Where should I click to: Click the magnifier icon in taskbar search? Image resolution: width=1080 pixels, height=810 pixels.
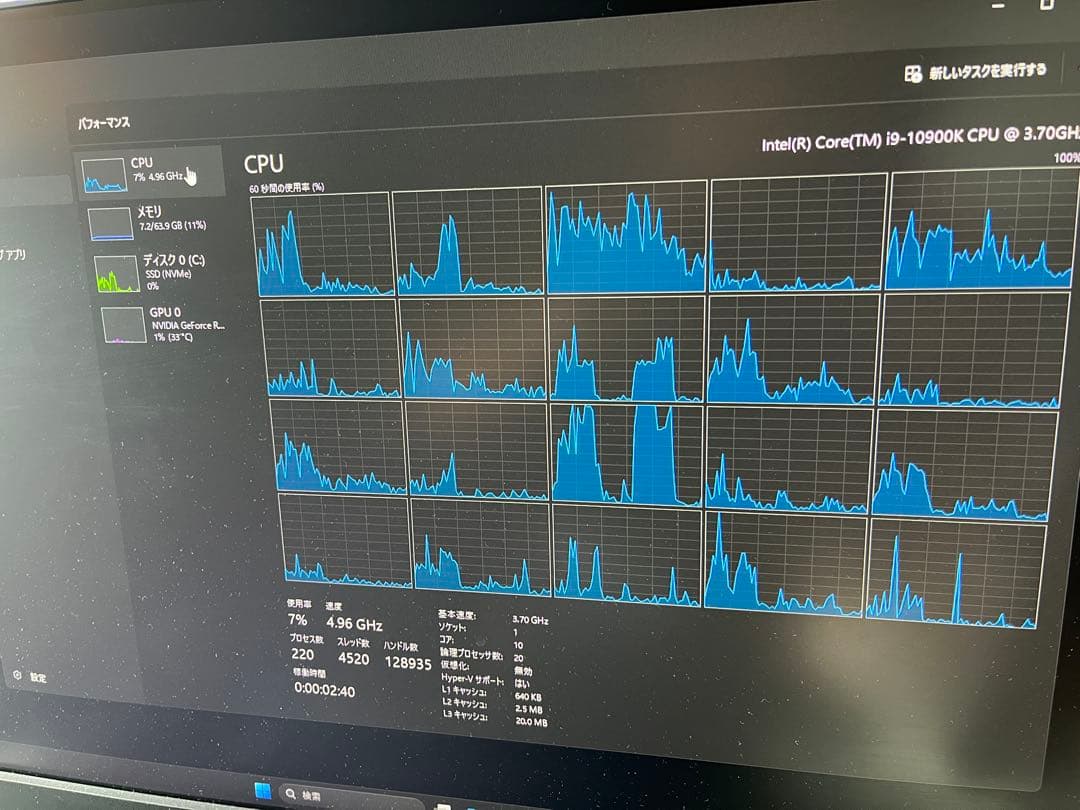pyautogui.click(x=291, y=795)
